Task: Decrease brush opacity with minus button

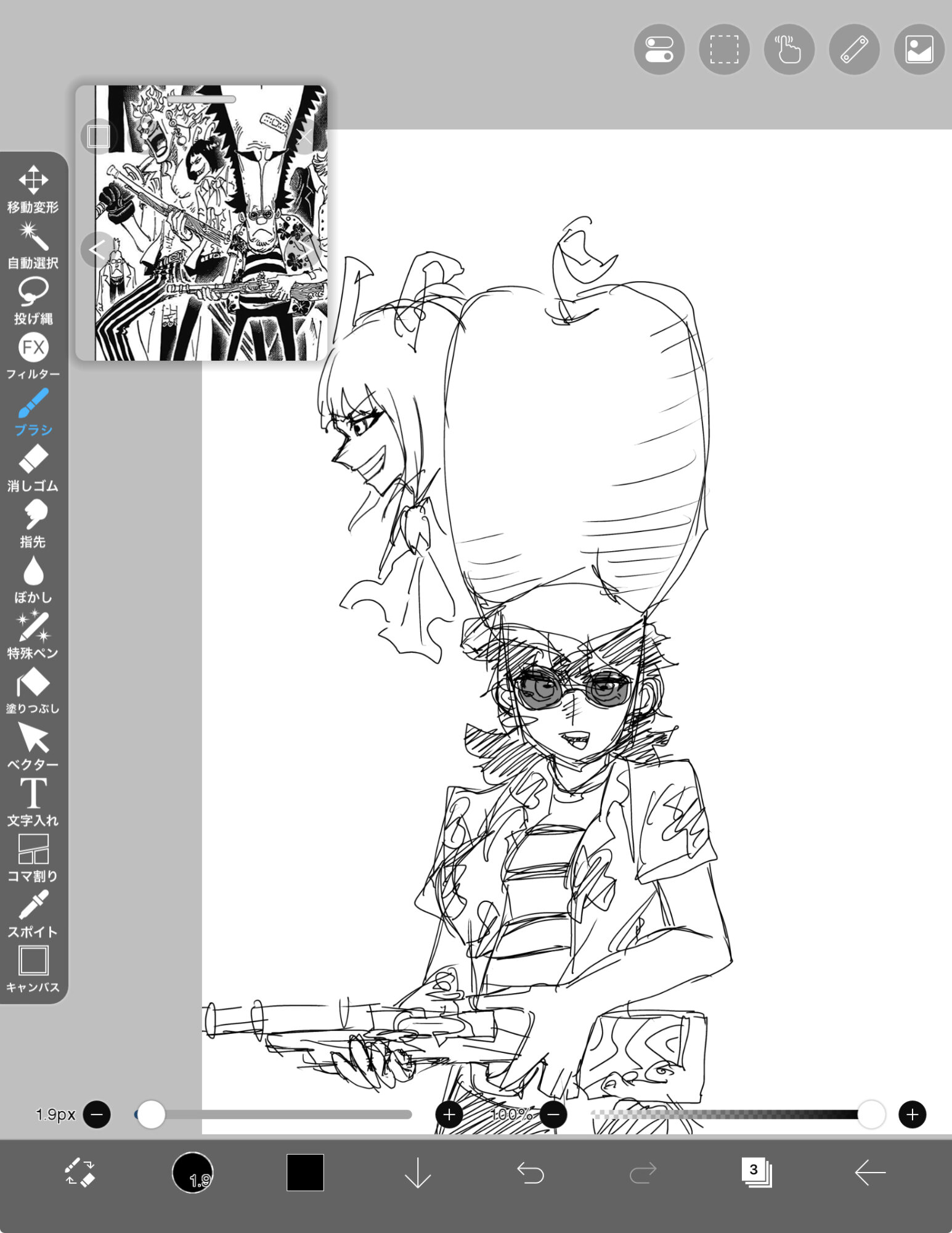Action: (553, 1115)
